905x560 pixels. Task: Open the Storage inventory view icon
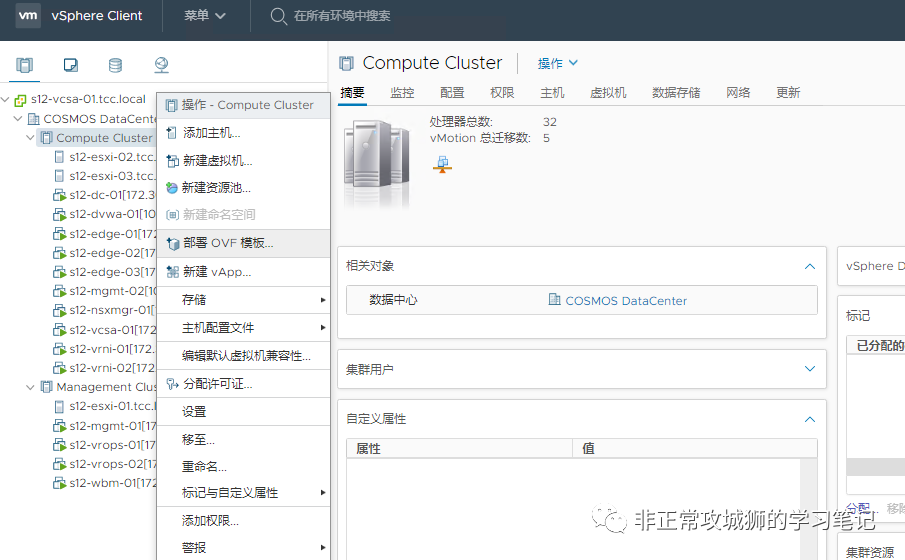click(x=115, y=65)
